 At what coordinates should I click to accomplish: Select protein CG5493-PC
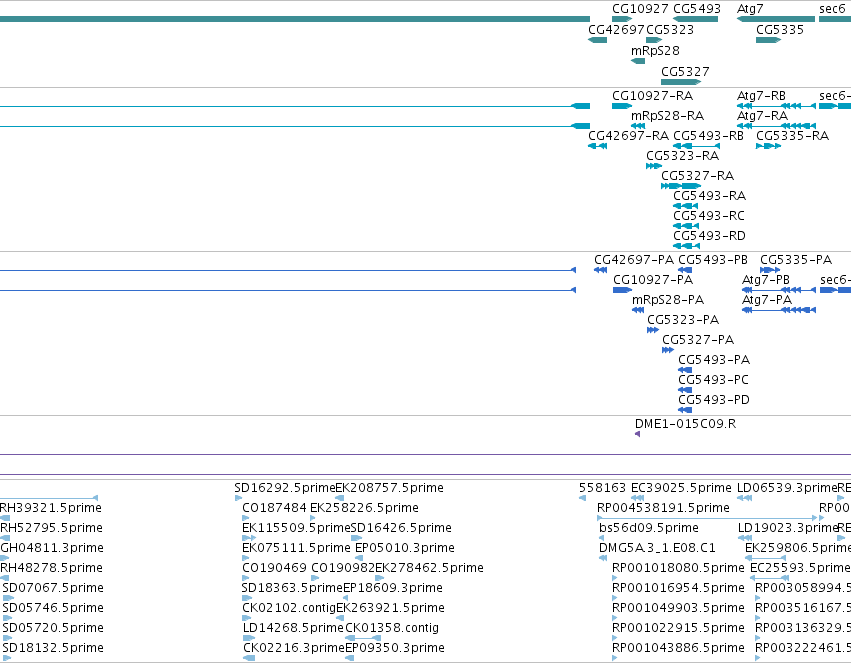685,391
